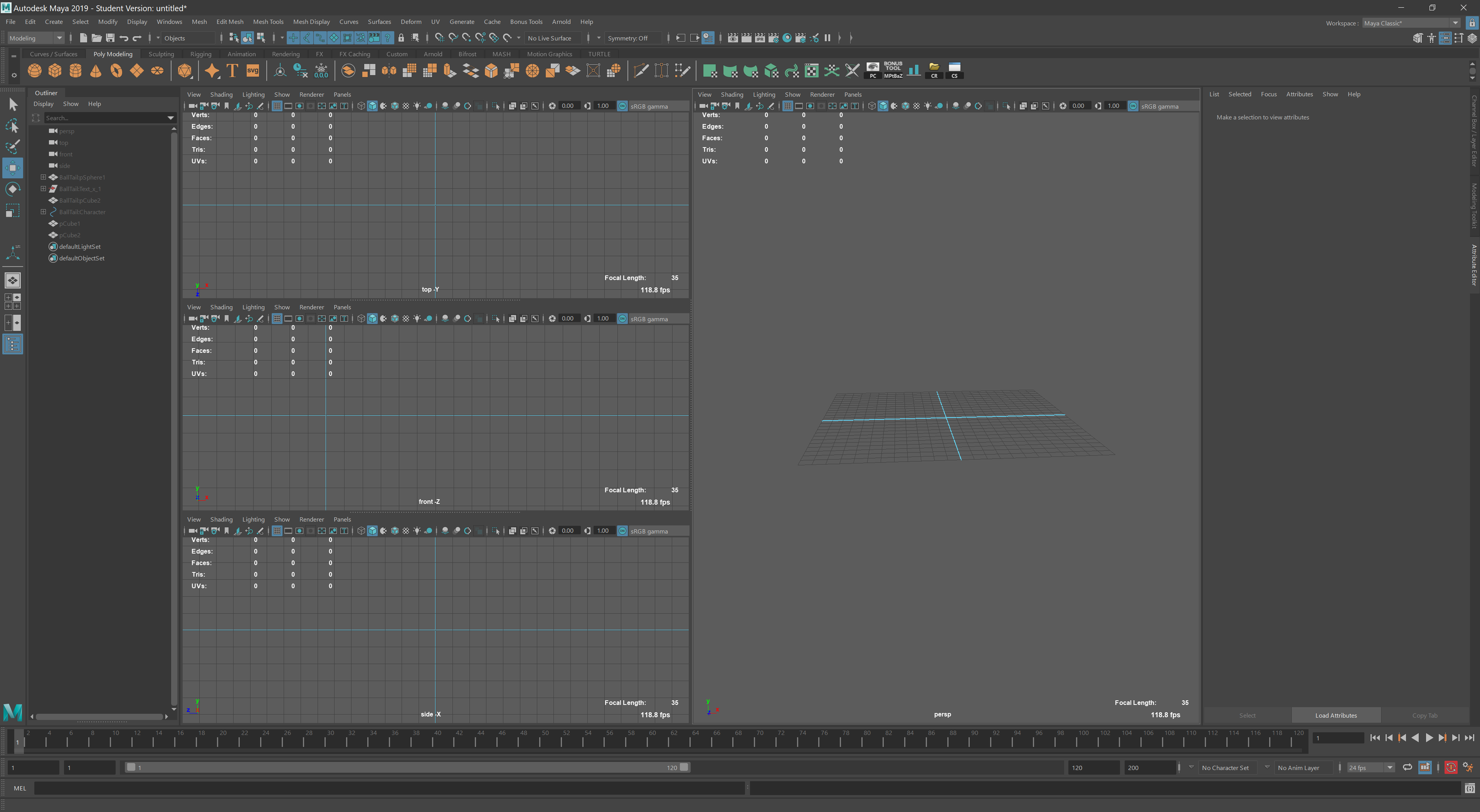The image size is (1480, 812).
Task: Open the Mesh Tools menu
Action: pos(268,22)
